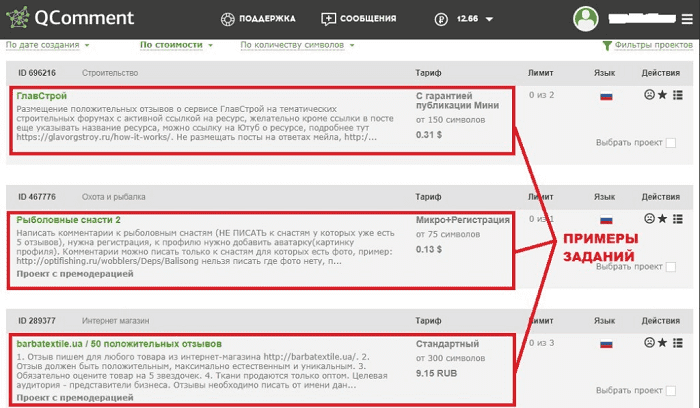700x408 pixels.
Task: Open the Сообщения menu item
Action: (368, 19)
